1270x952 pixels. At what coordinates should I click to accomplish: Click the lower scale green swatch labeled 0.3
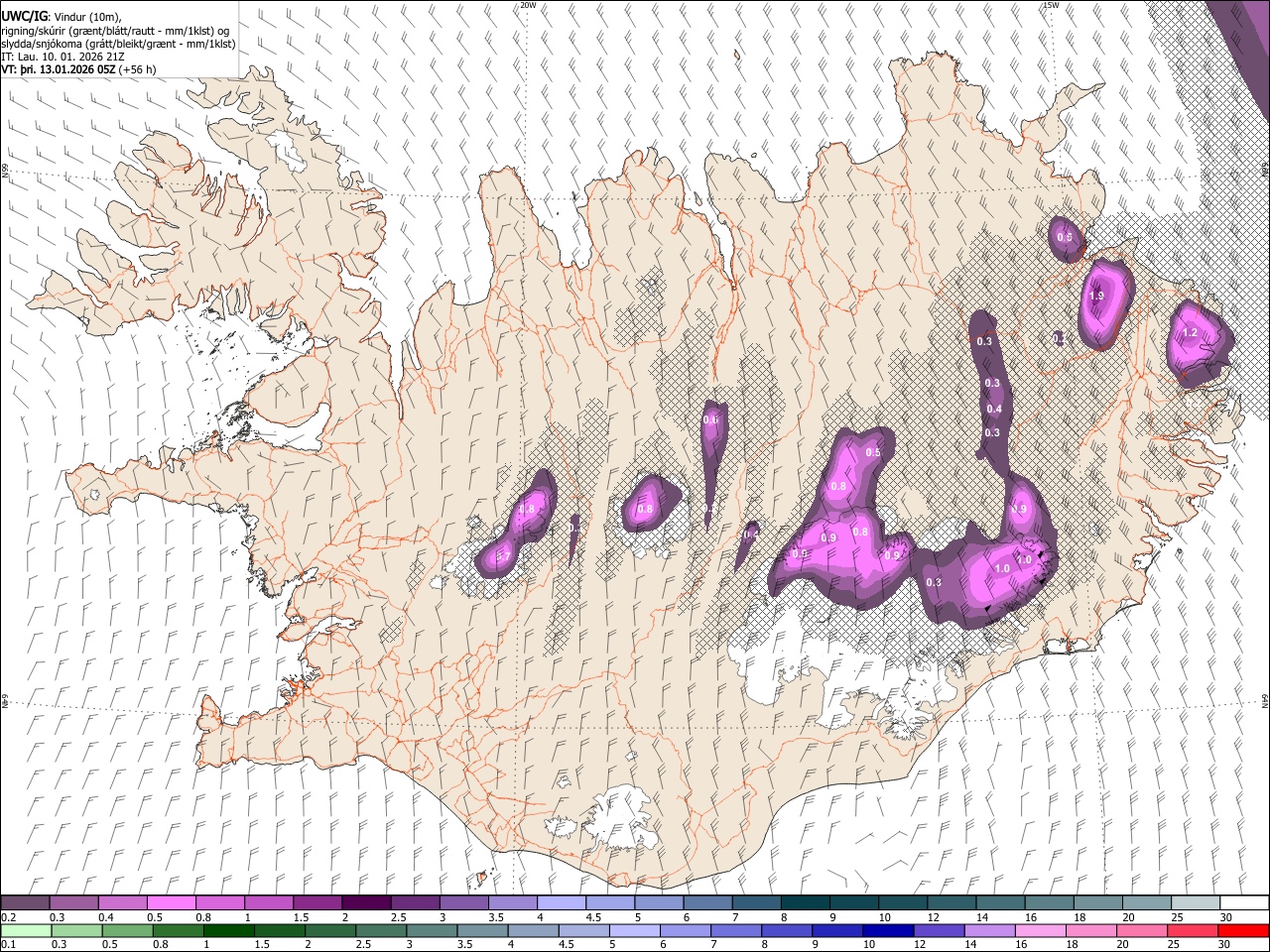(75, 930)
